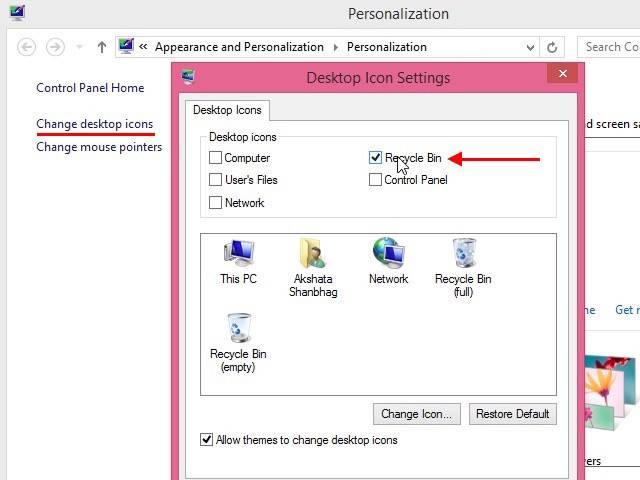Viewport: 640px width, 480px height.
Task: Click the forward navigation arrow
Action: click(55, 47)
